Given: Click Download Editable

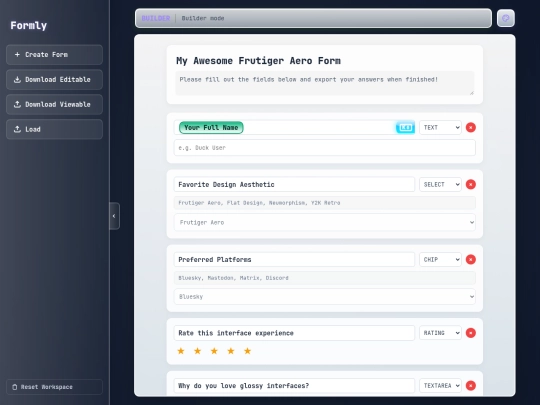Looking at the screenshot, I should pos(54,80).
